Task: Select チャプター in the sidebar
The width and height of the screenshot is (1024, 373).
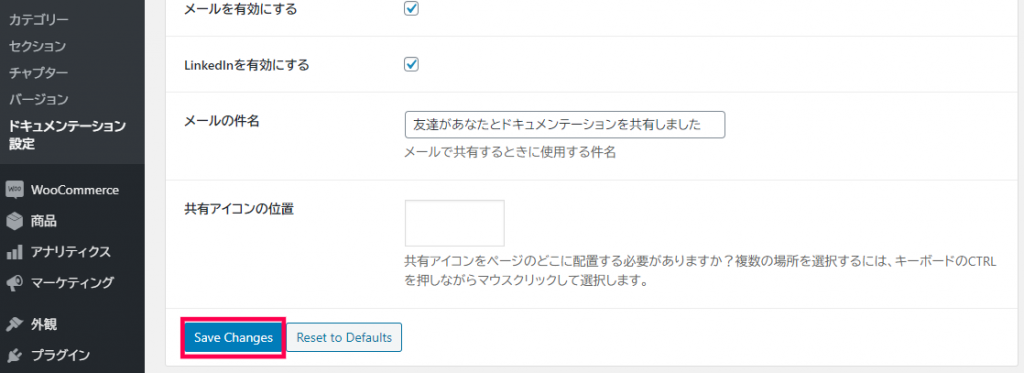Action: pyautogui.click(x=39, y=73)
